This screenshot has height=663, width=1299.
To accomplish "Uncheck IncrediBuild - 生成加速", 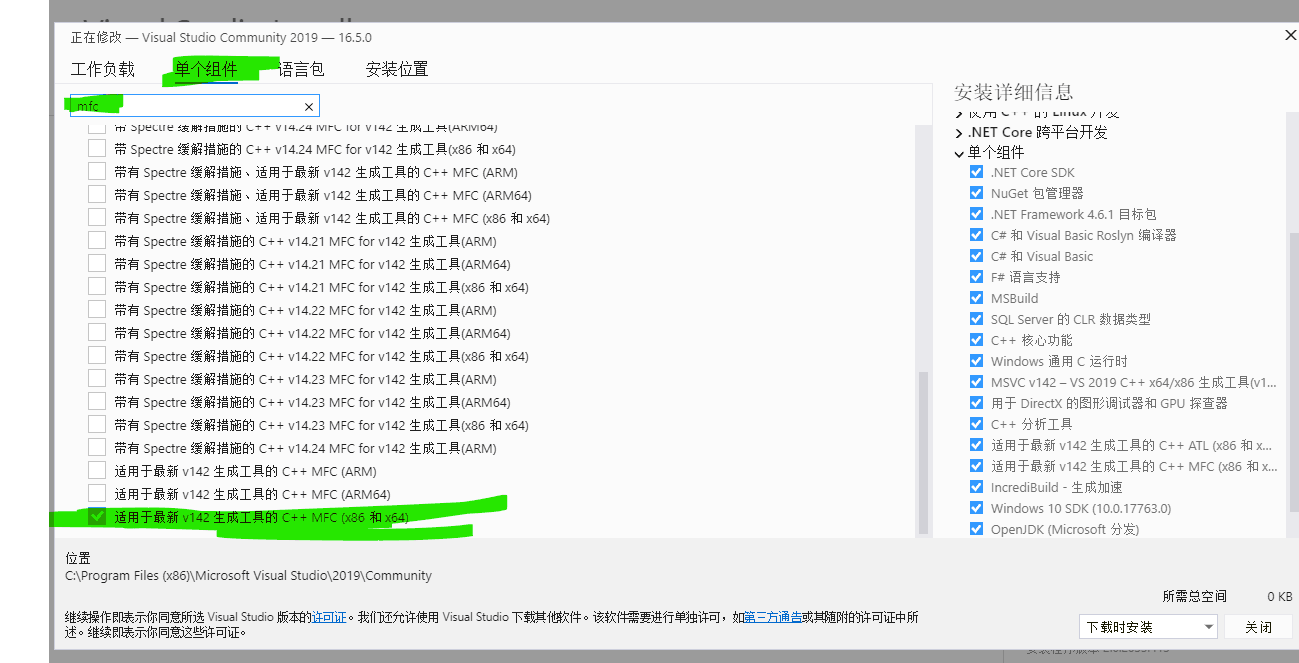I will click(x=976, y=487).
